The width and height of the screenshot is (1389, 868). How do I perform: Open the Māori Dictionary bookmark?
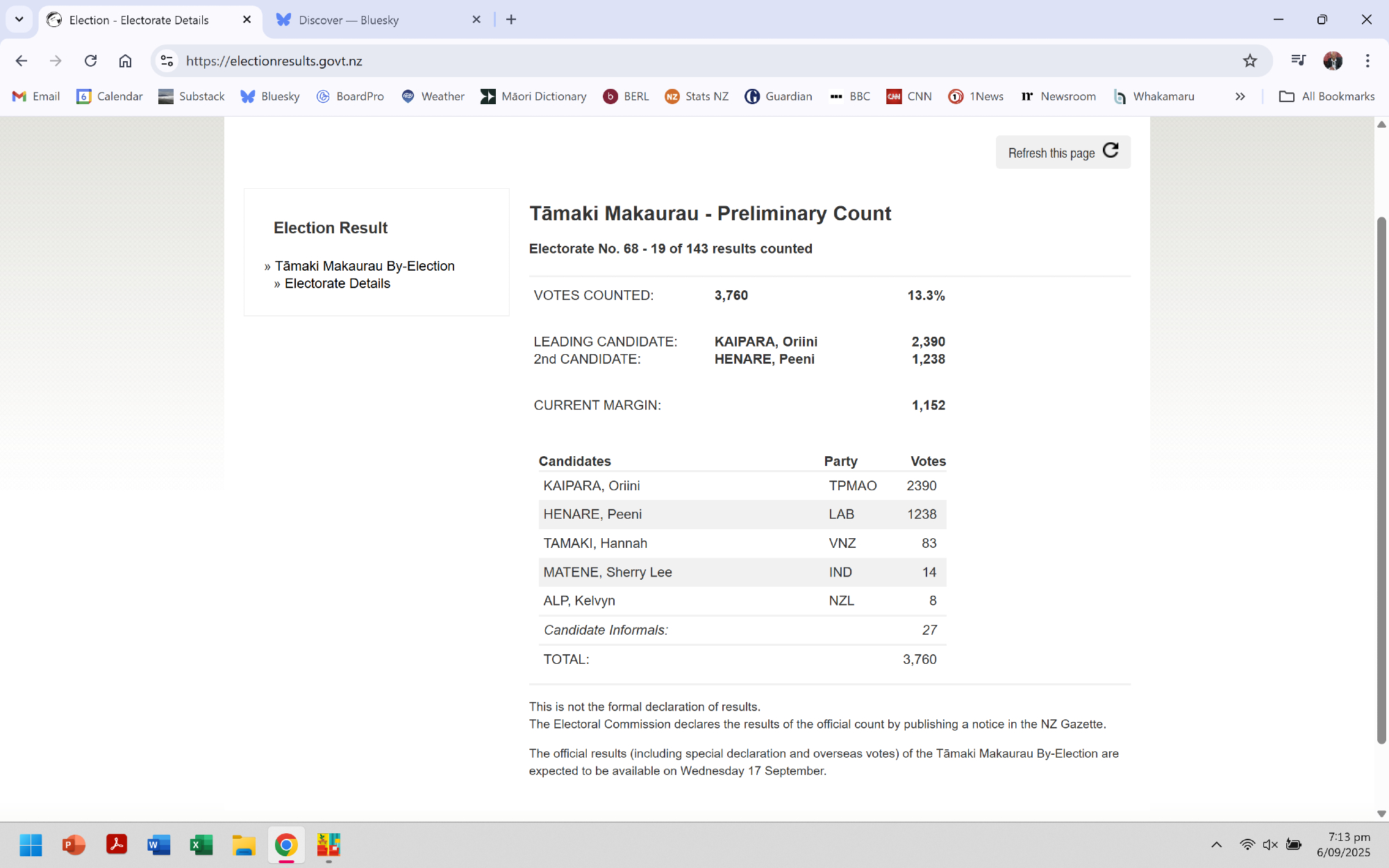tap(533, 97)
